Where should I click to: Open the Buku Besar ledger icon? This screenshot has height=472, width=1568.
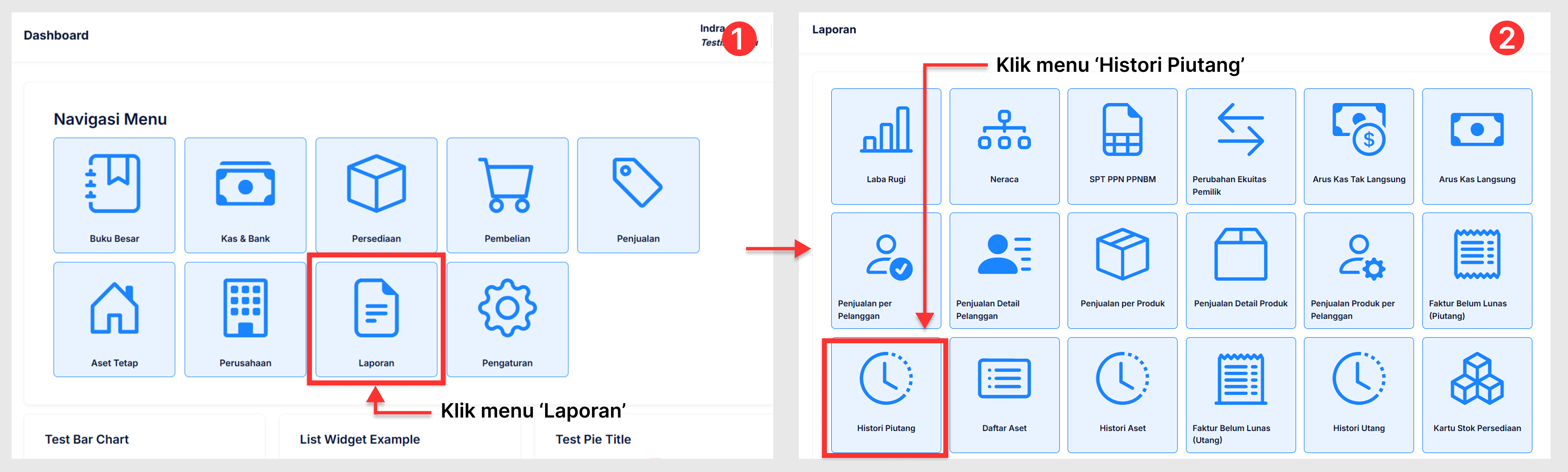(114, 184)
